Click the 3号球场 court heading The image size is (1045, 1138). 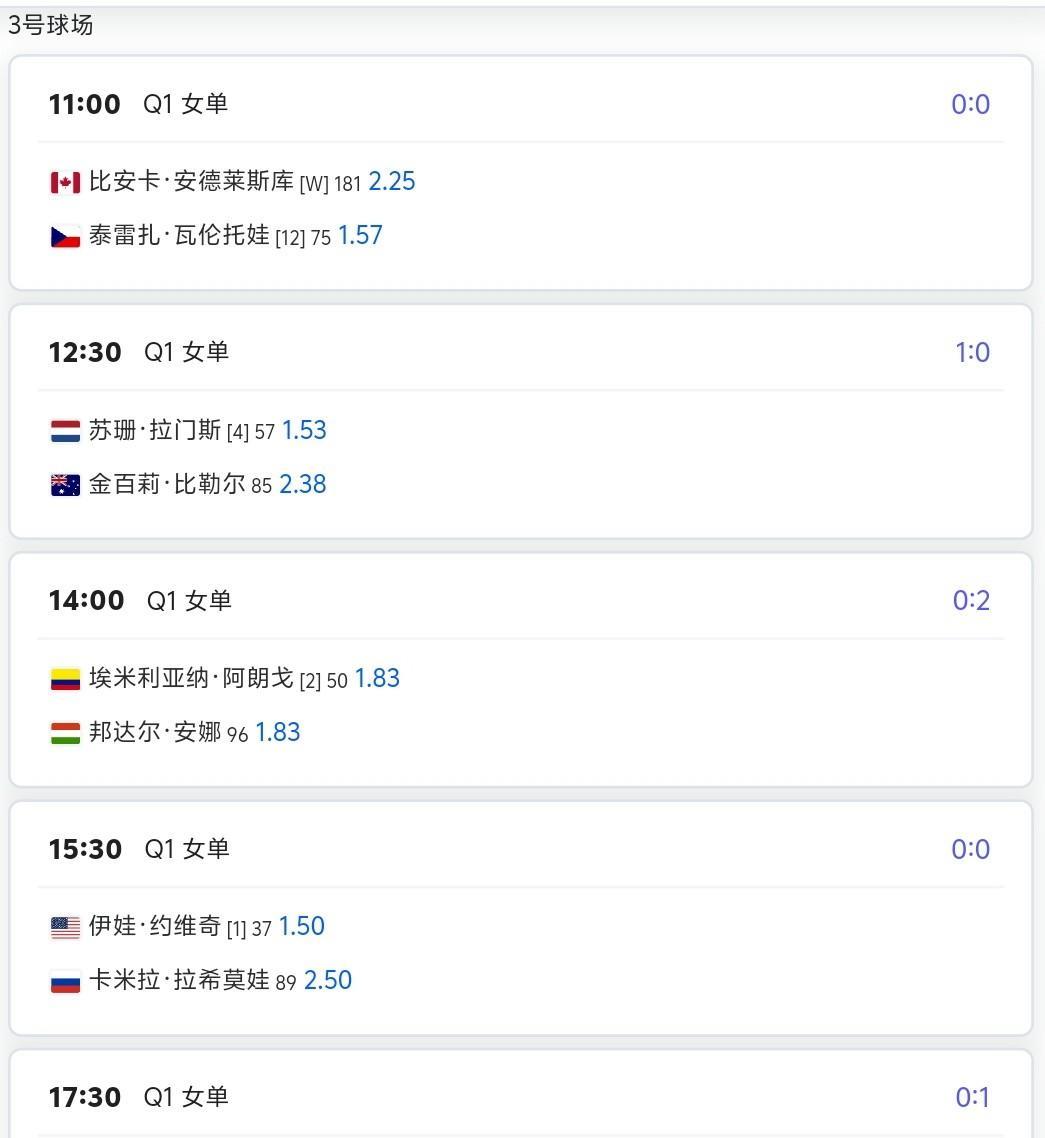(x=51, y=25)
